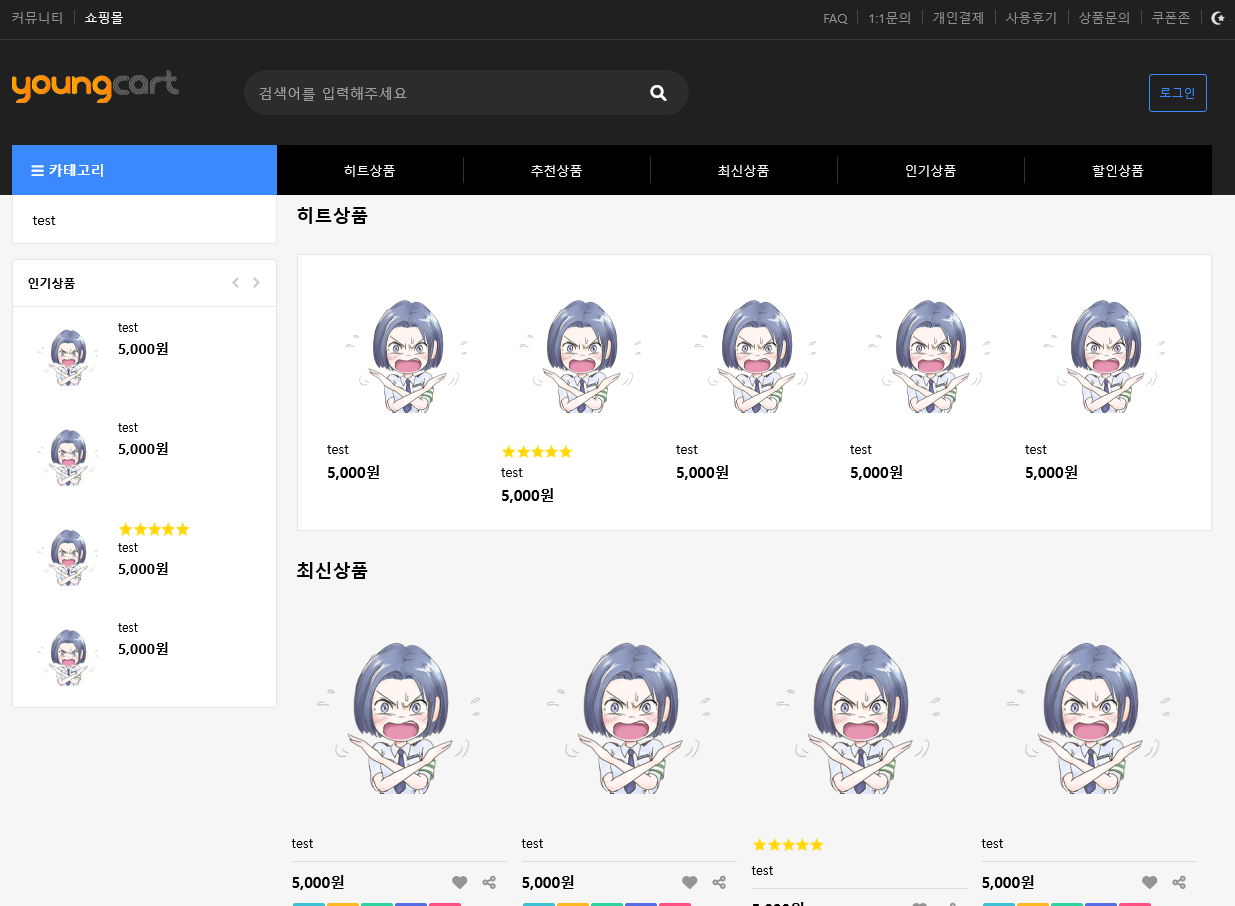The width and height of the screenshot is (1235, 906).
Task: Open the 1:1문의 page
Action: pyautogui.click(x=889, y=18)
